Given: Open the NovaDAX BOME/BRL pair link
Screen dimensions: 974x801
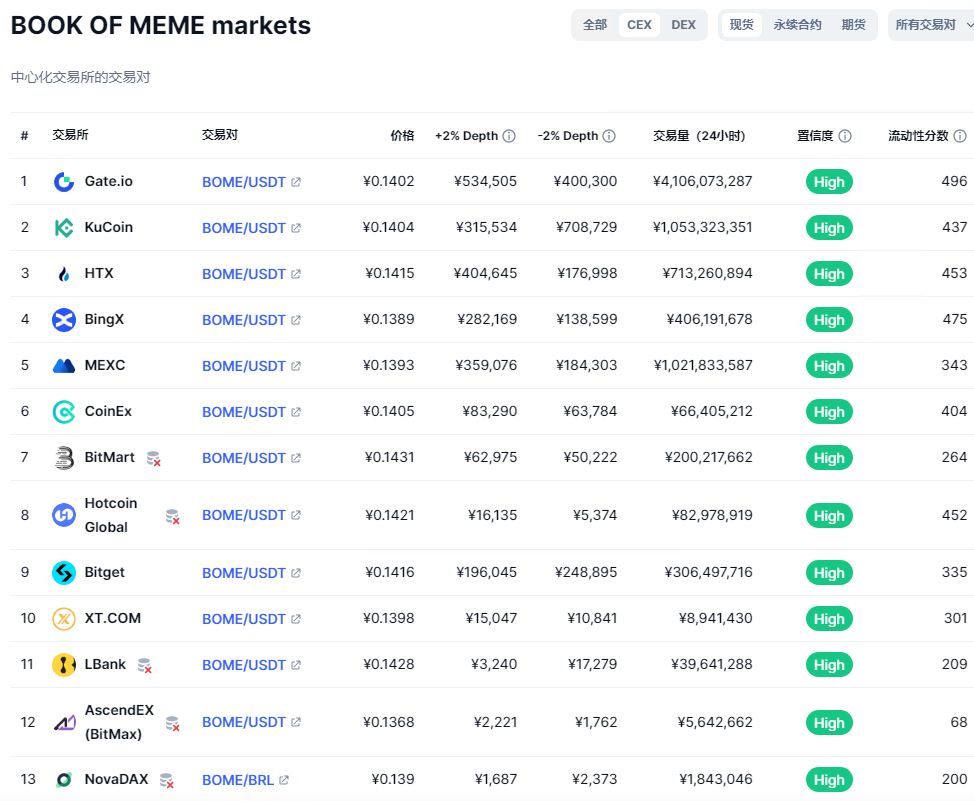Looking at the screenshot, I should pos(238,780).
